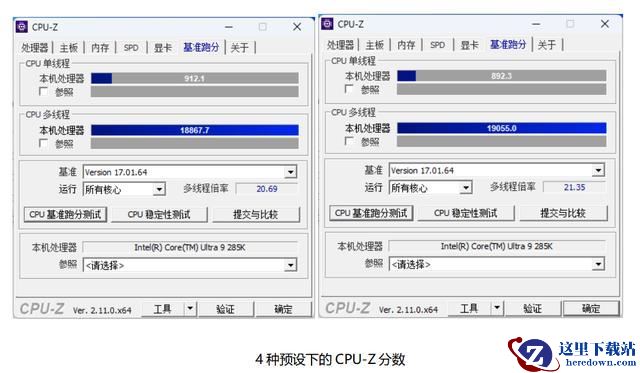Viewport: 640px width, 373px height.
Task: Run CPU 稳定性测试 in left window
Action: tap(159, 215)
